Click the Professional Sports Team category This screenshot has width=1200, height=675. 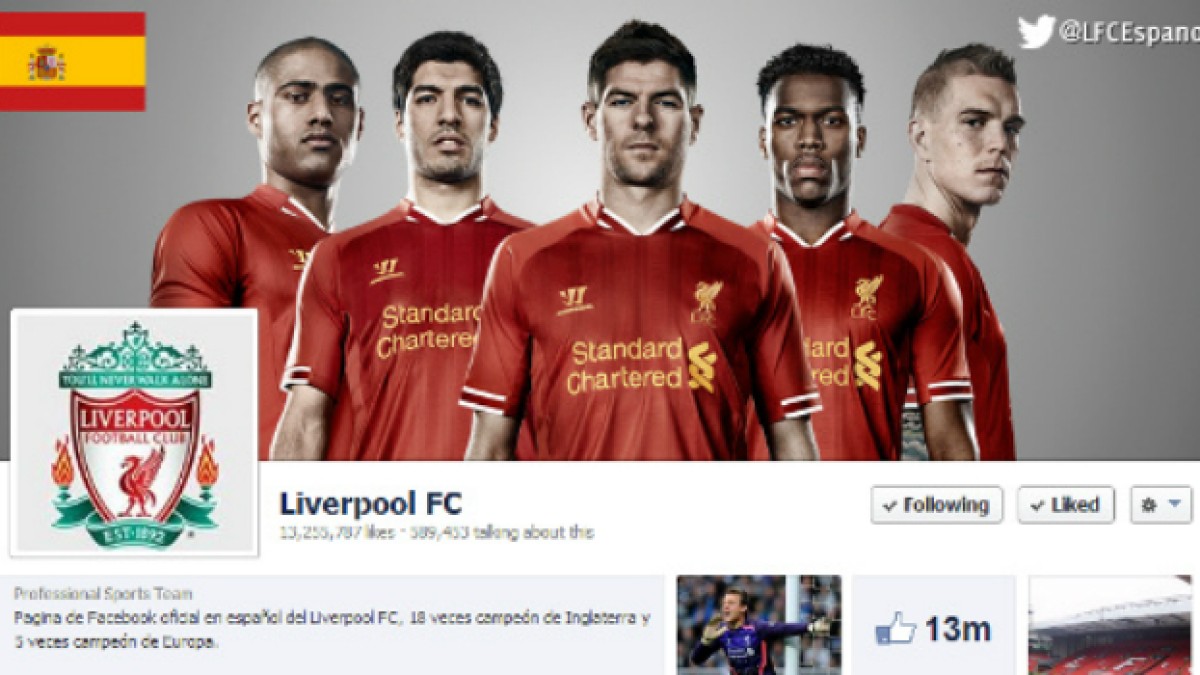(103, 594)
